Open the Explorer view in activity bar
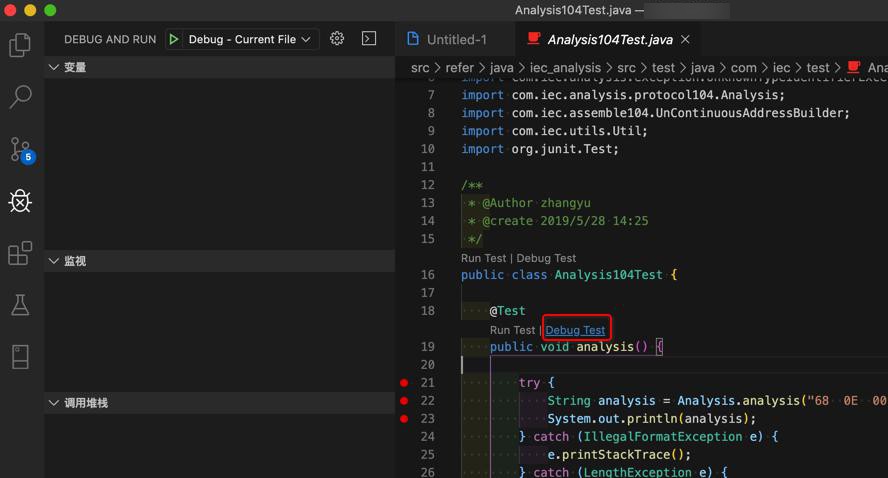 pyautogui.click(x=20, y=45)
